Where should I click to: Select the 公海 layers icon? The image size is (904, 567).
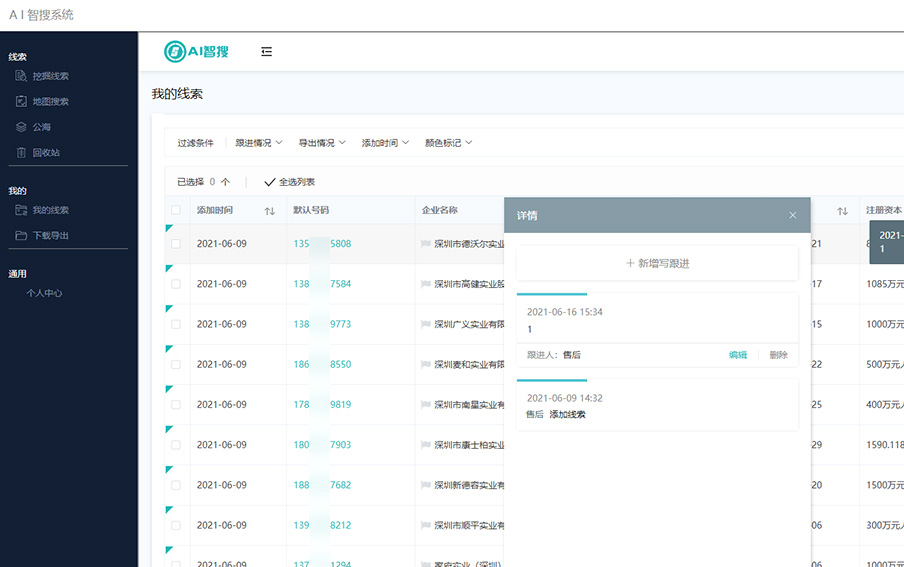click(21, 127)
